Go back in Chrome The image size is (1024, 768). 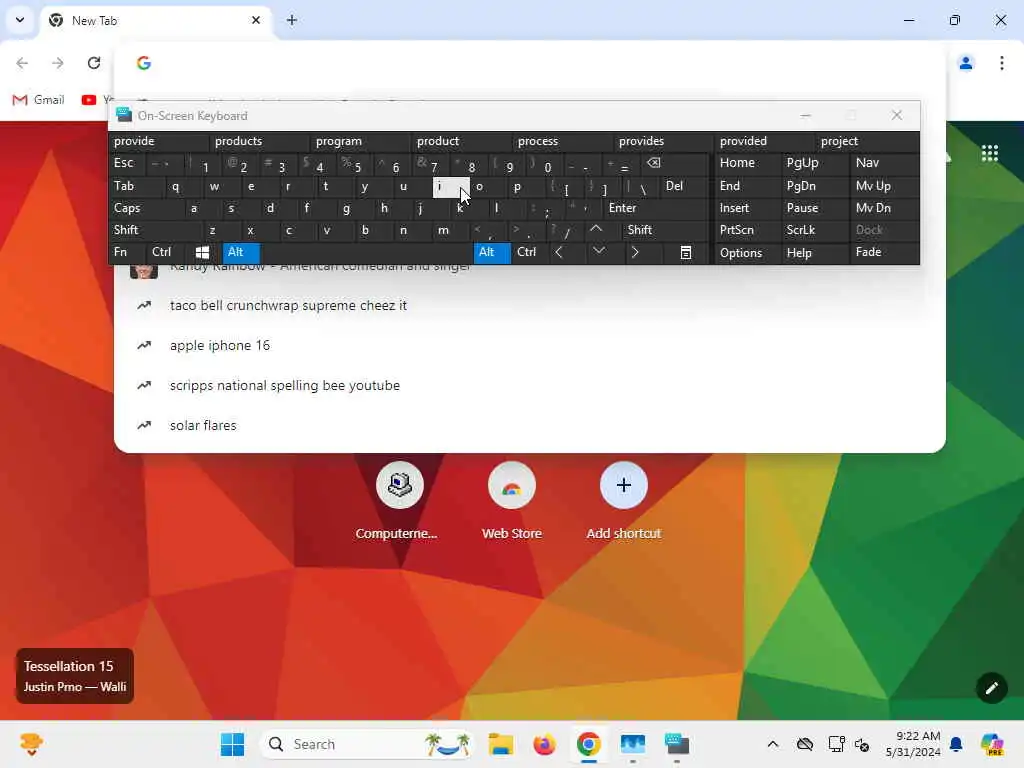pyautogui.click(x=22, y=63)
